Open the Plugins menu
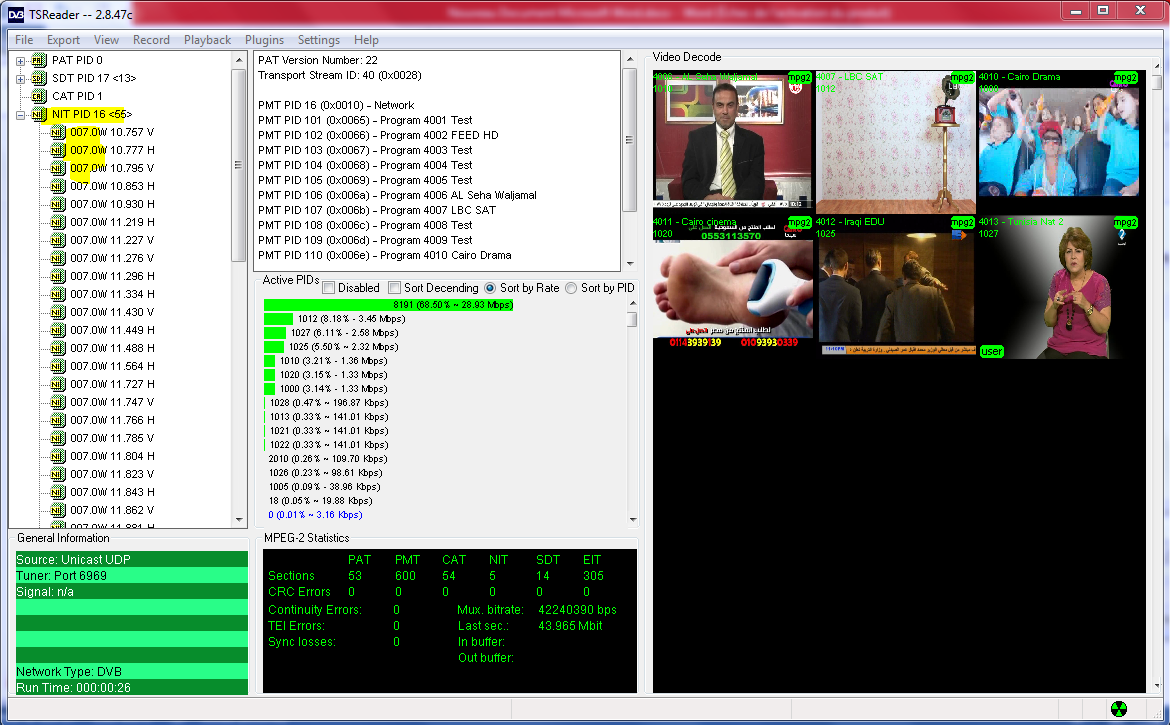The height and width of the screenshot is (725, 1170). pos(264,40)
